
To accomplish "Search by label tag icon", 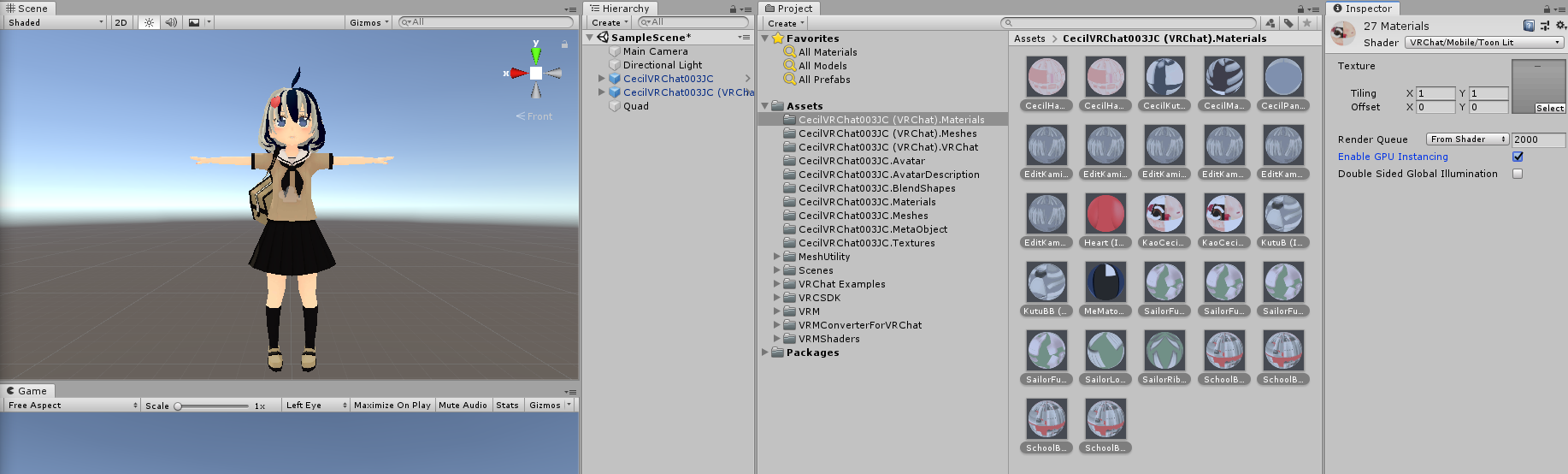I will point(1288,23).
